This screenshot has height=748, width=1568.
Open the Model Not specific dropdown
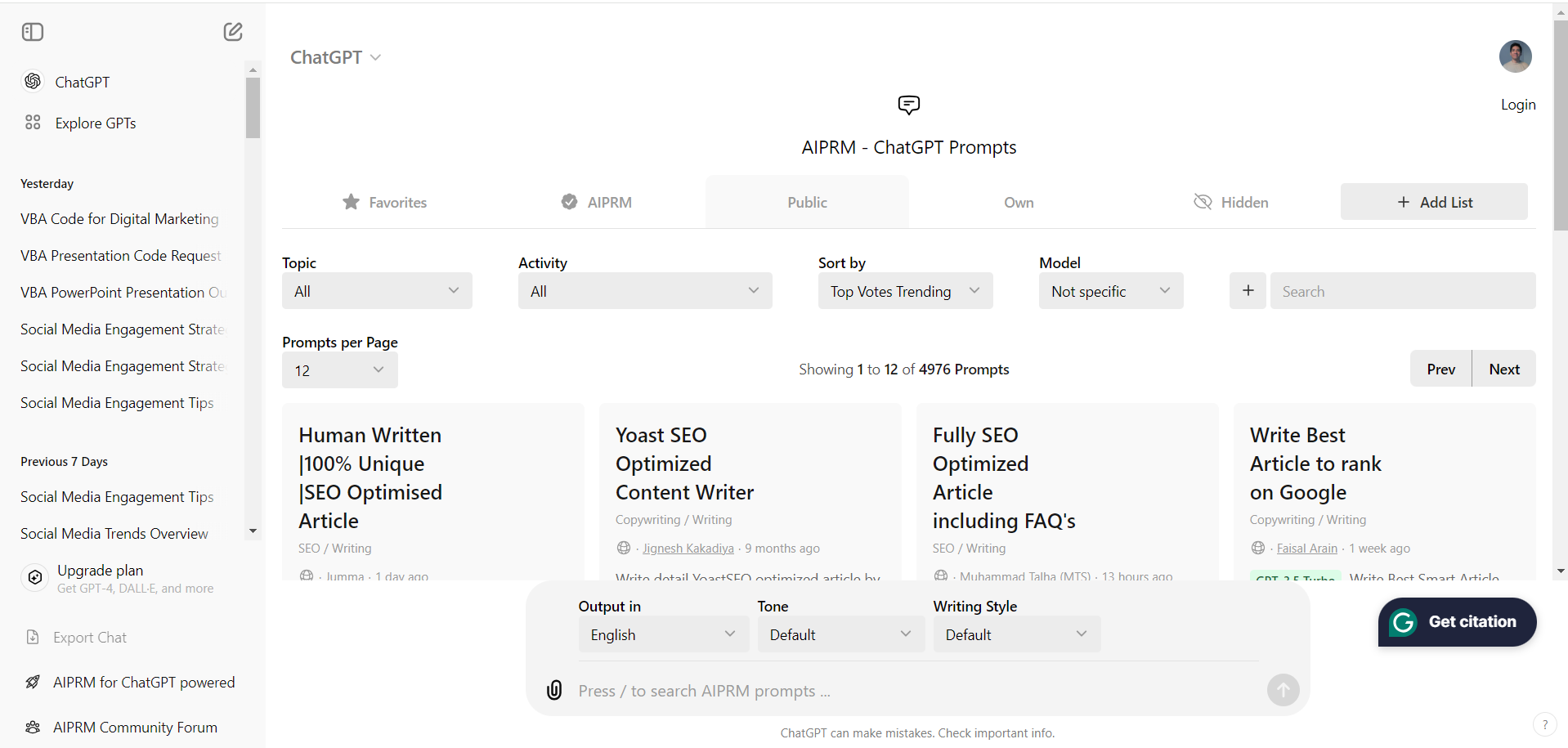tap(1111, 291)
